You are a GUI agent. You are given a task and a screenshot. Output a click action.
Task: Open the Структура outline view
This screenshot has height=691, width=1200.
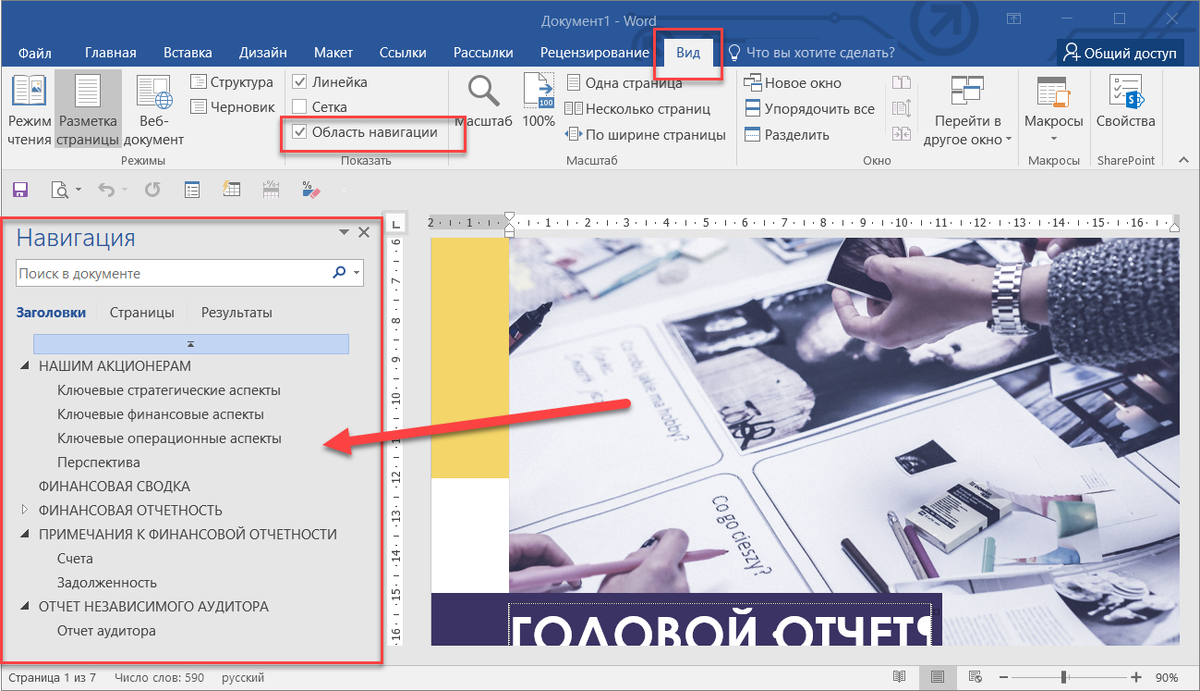[x=232, y=82]
